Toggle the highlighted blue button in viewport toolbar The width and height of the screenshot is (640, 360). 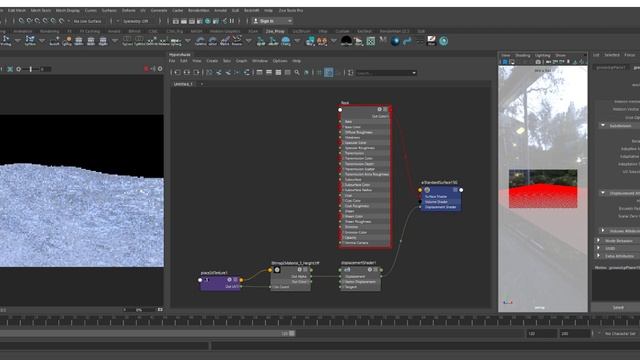point(505,62)
